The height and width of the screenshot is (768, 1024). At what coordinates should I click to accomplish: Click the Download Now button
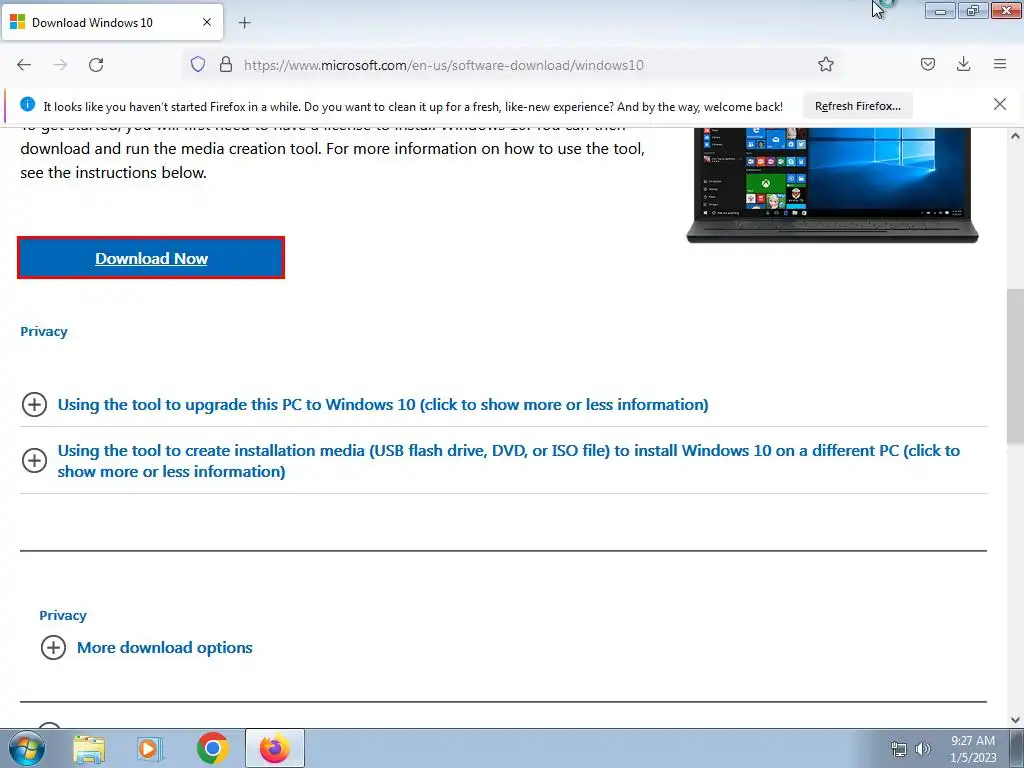point(151,258)
